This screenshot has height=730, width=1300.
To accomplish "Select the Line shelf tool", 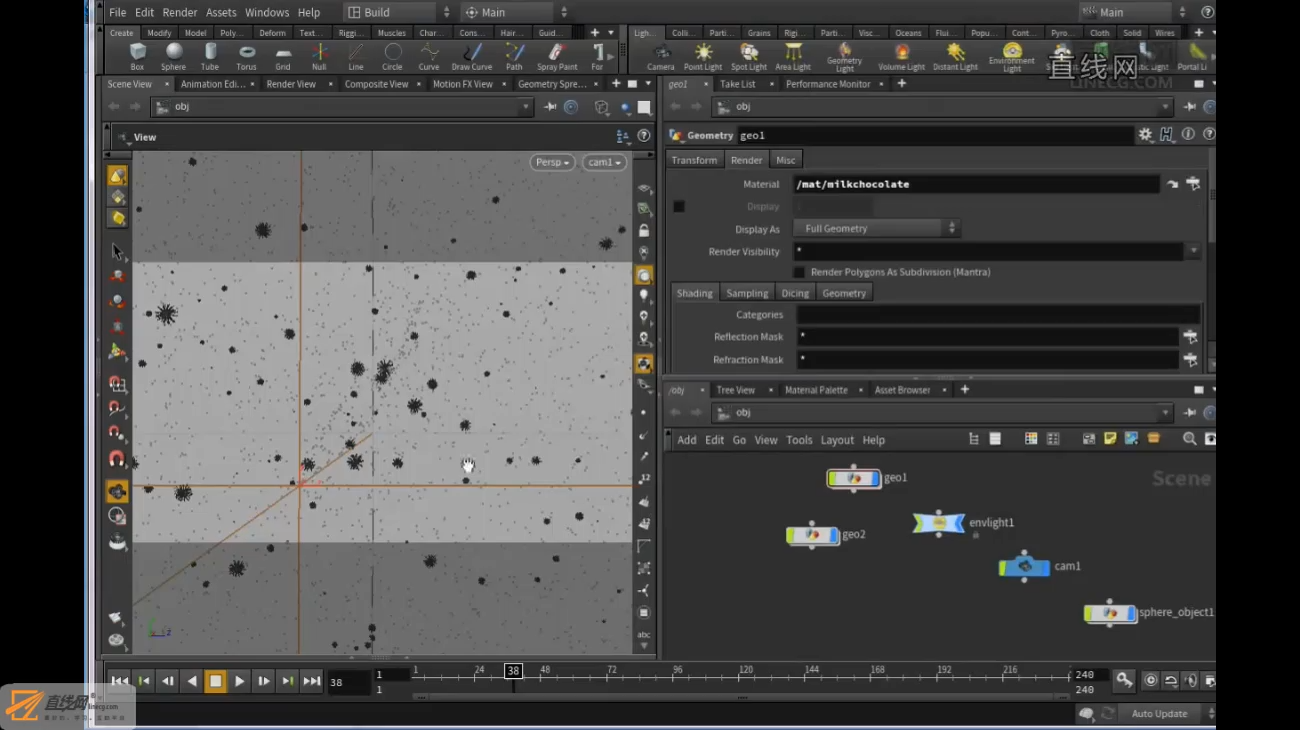I will click(356, 56).
